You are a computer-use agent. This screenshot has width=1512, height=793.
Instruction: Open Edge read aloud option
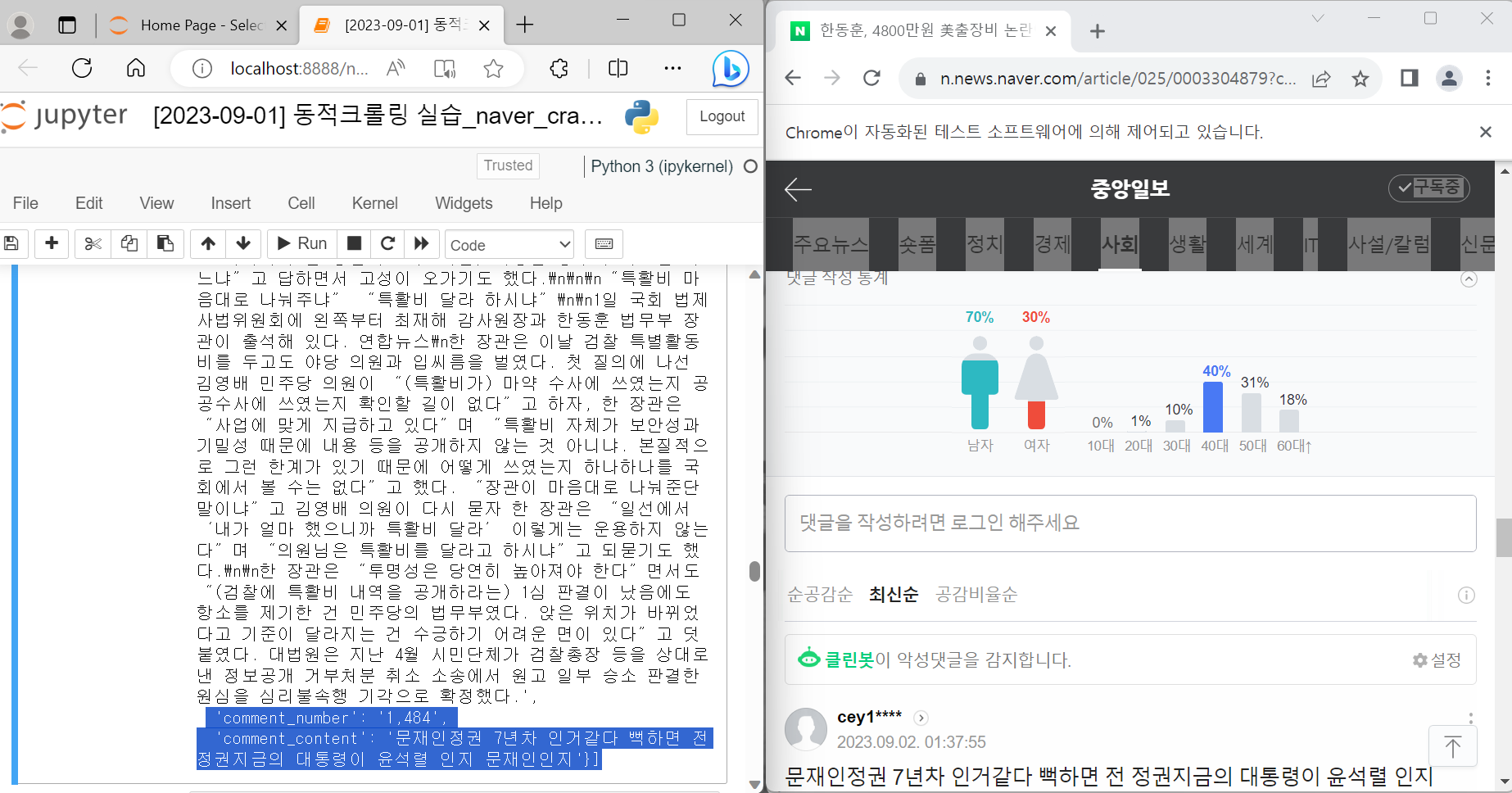coord(396,69)
